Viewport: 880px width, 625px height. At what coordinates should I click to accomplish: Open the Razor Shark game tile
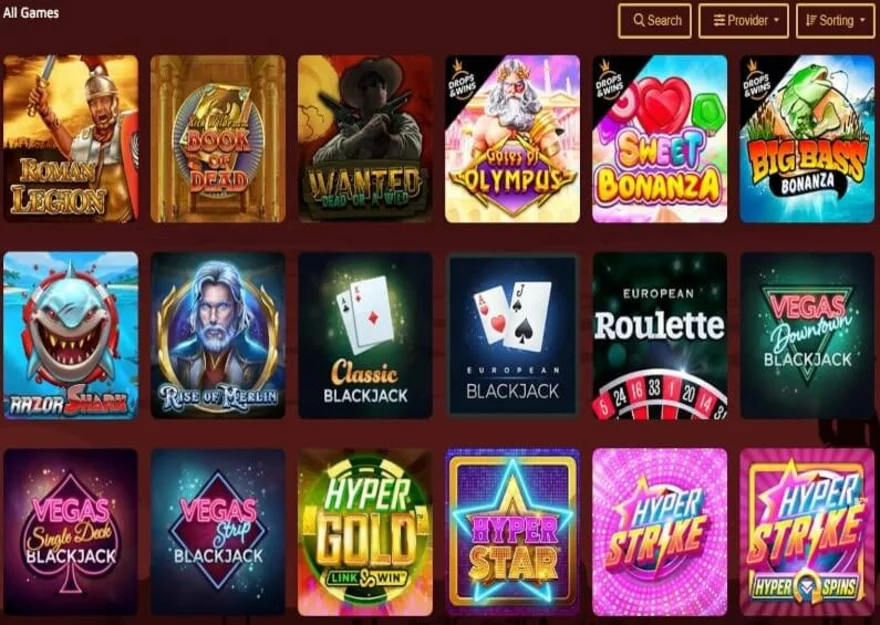[x=71, y=336]
